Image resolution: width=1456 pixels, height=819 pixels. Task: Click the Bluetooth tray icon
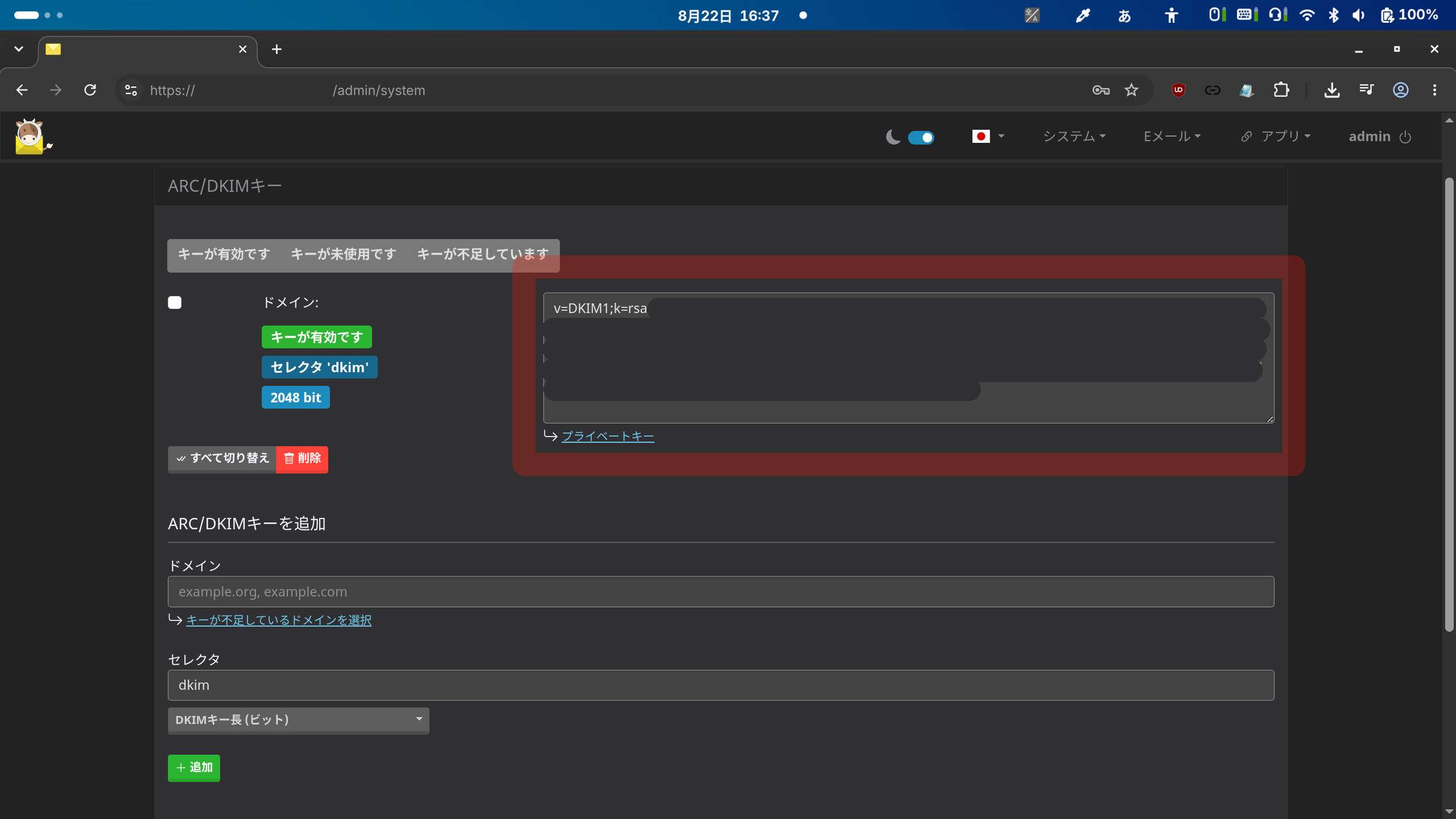1333,15
